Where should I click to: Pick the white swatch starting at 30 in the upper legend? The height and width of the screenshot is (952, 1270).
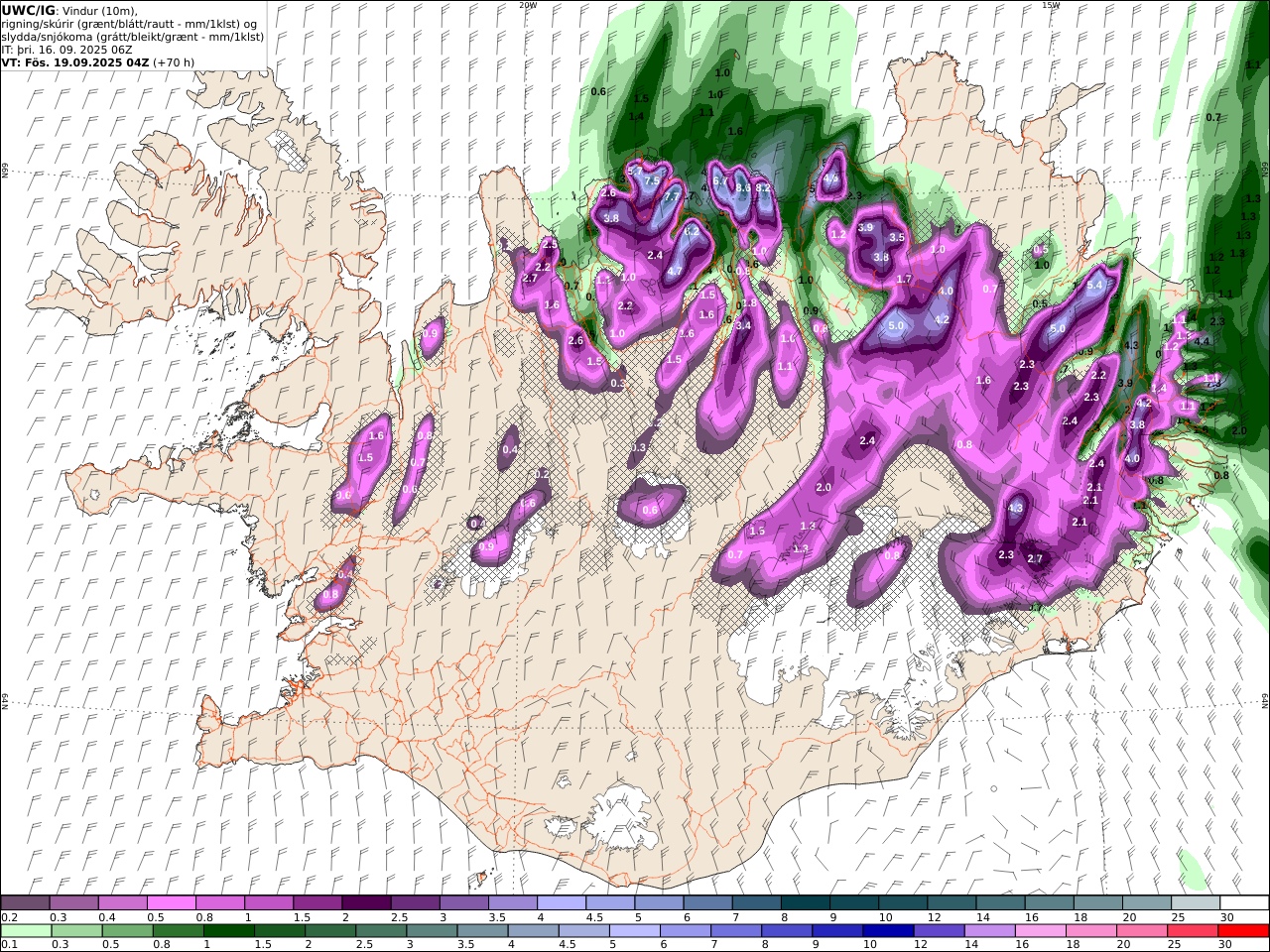click(x=1244, y=902)
